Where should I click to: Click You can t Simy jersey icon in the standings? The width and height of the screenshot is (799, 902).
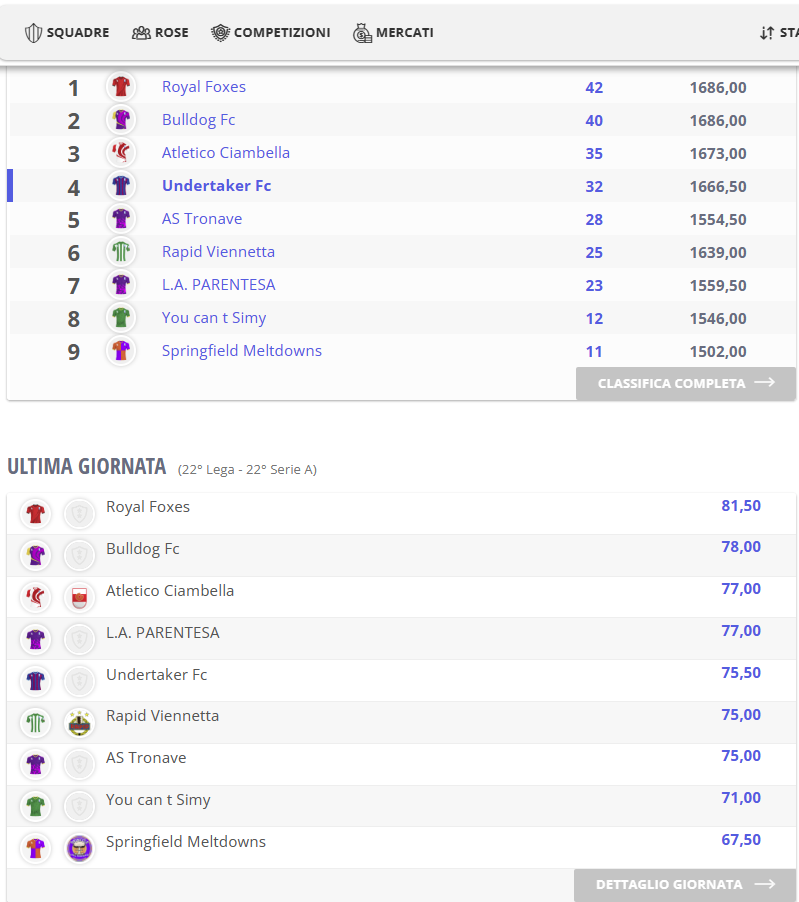click(121, 318)
